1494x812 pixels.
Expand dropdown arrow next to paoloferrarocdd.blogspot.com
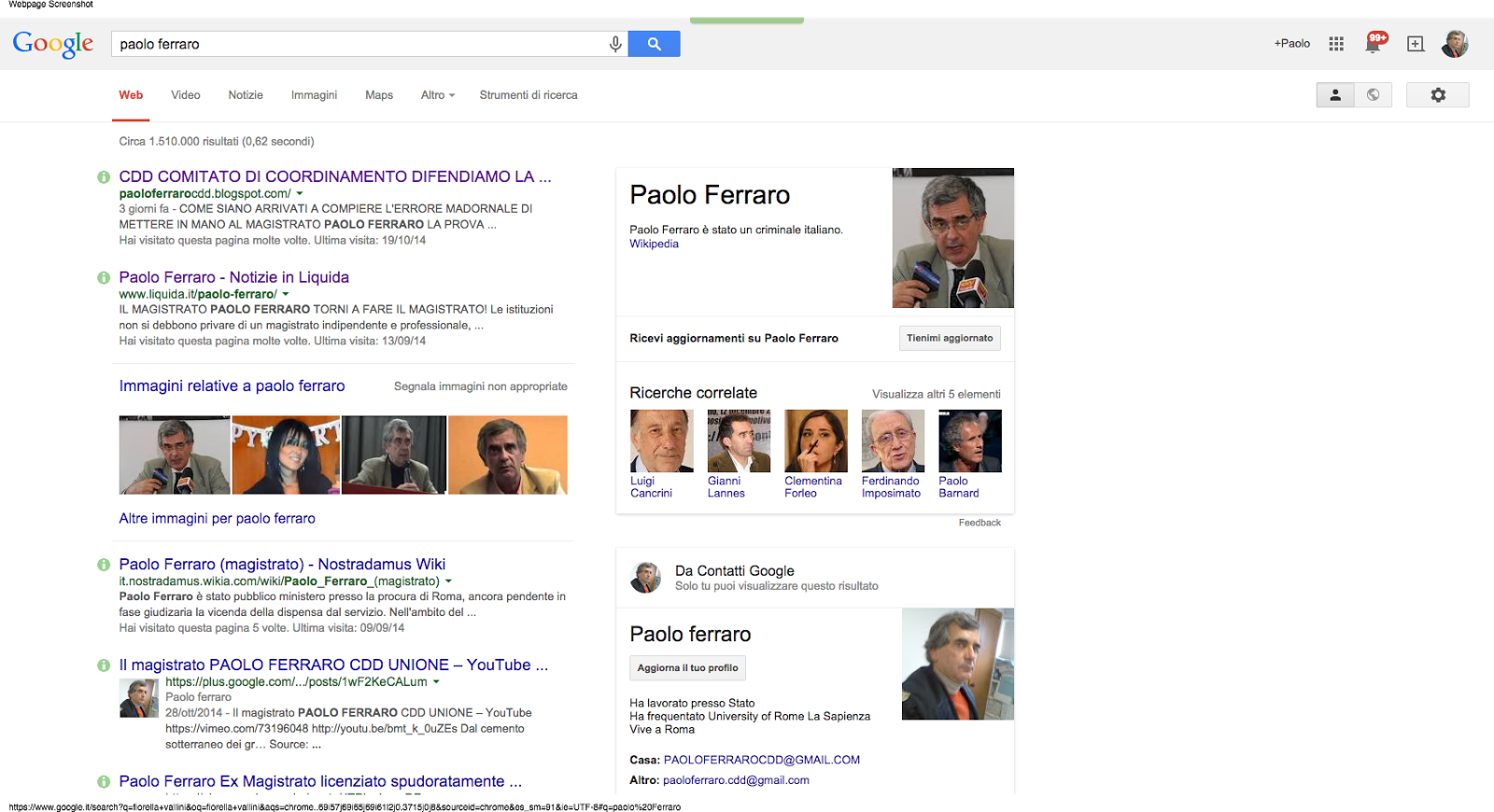tap(300, 194)
